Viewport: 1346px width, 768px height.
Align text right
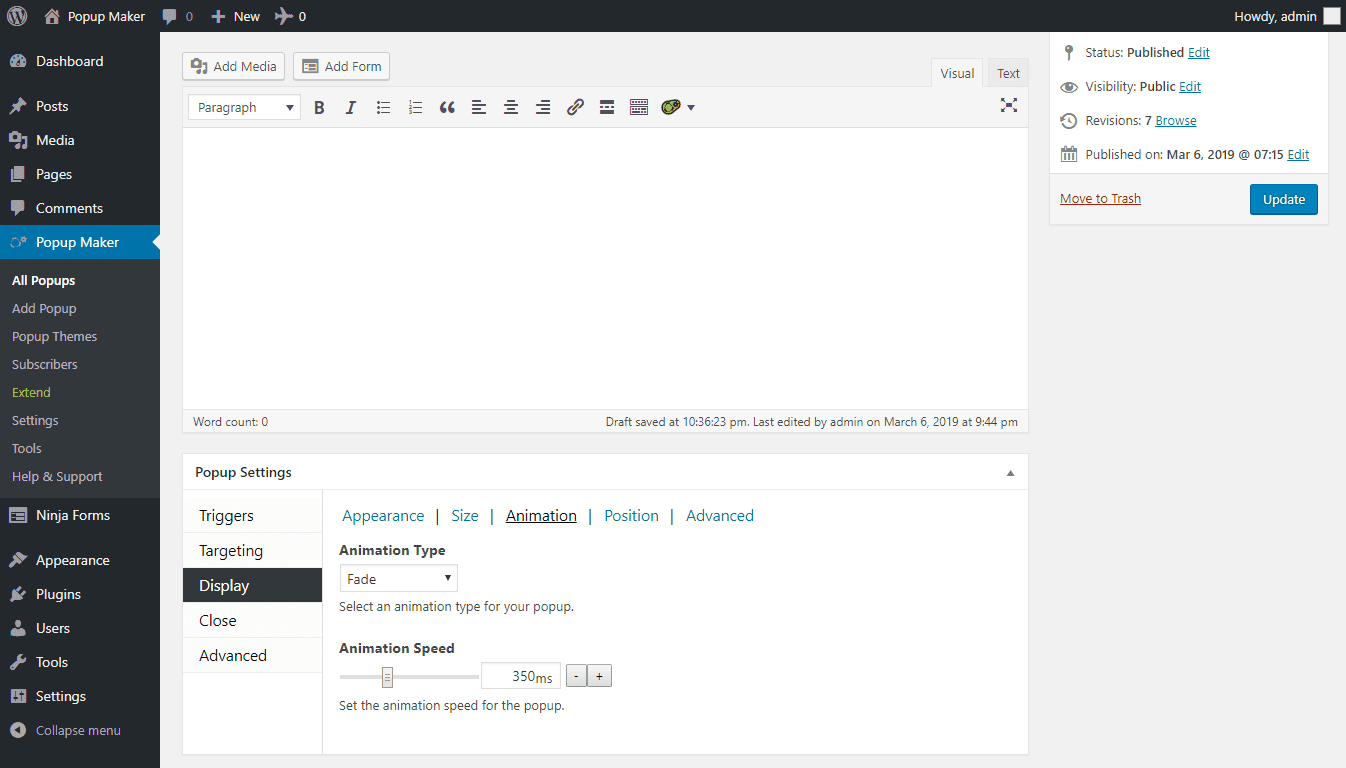click(543, 107)
